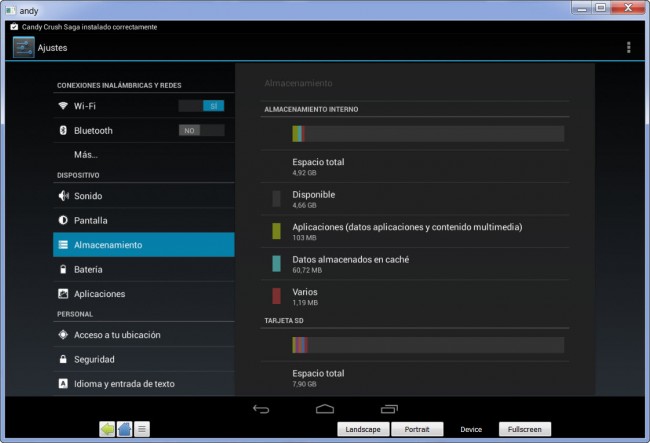
Task: Click the Almacenamiento storage icon
Action: click(63, 244)
